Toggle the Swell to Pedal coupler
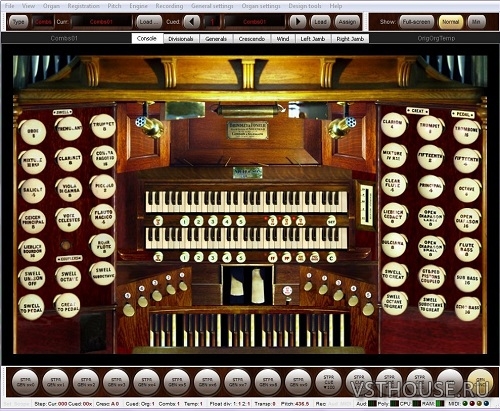 pyautogui.click(x=32, y=307)
